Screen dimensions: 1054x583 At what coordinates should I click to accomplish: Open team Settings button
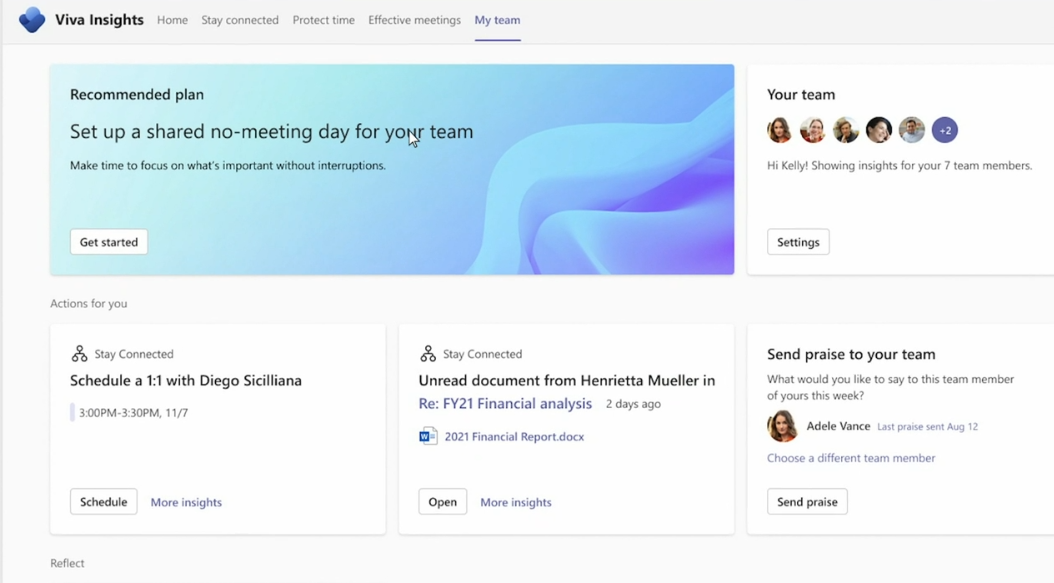[x=798, y=242]
